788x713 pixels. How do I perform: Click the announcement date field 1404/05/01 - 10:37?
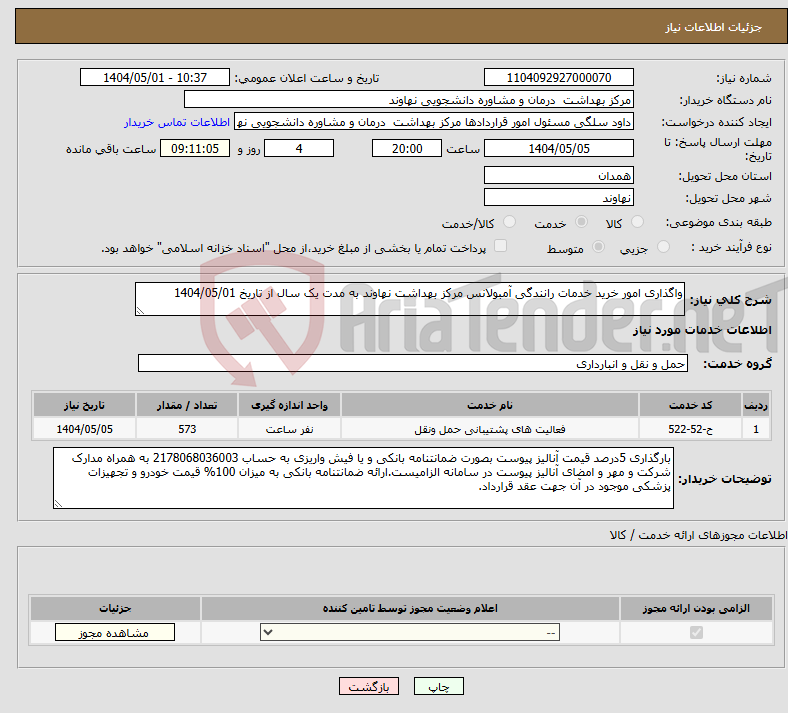point(155,77)
